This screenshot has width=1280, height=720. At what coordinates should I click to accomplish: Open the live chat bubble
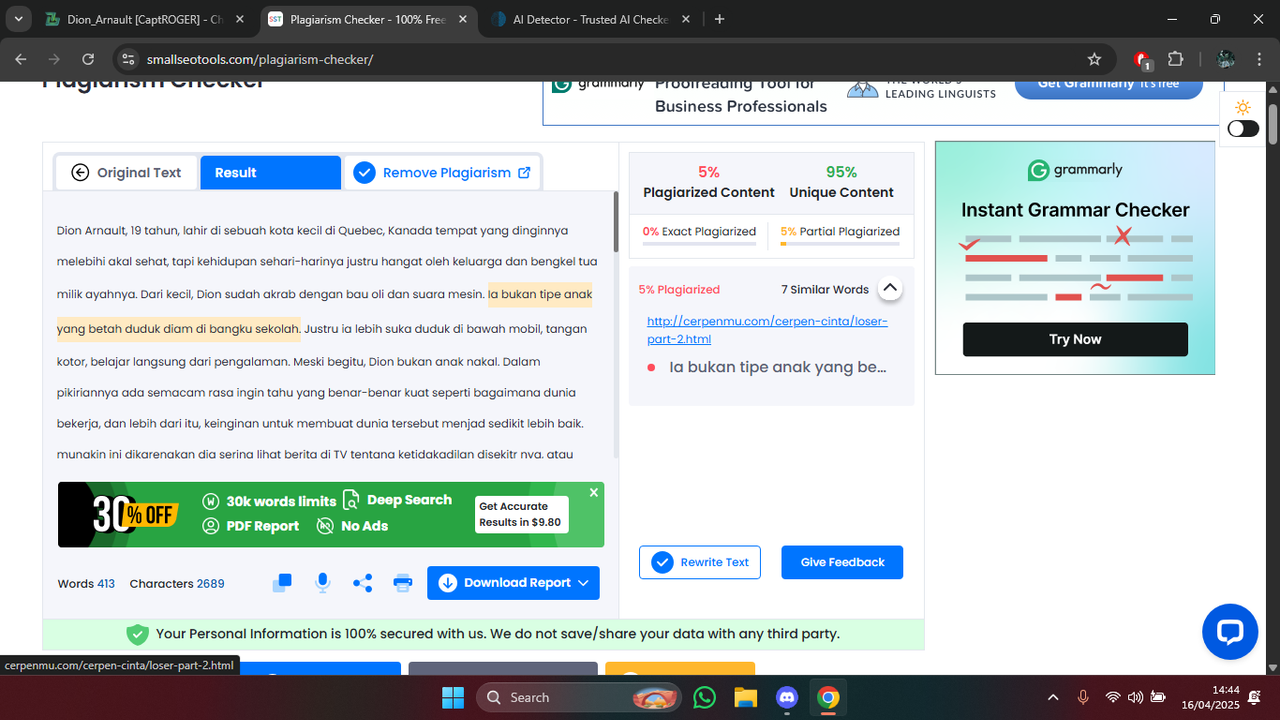1229,631
